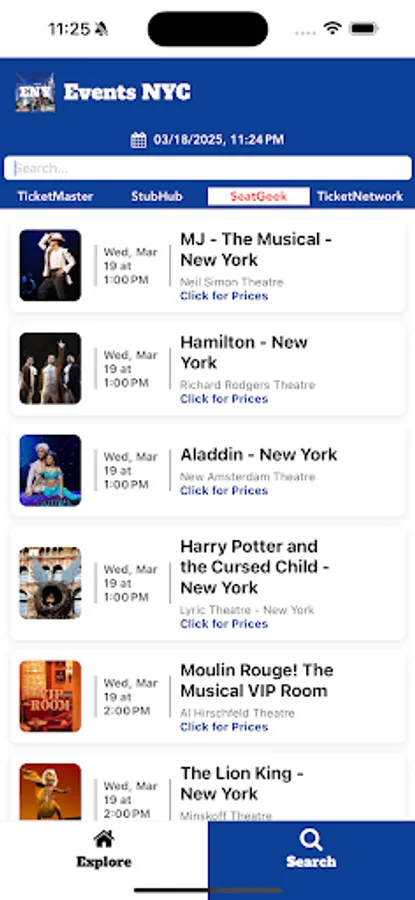
Task: Switch to the StubHub tab
Action: (157, 196)
